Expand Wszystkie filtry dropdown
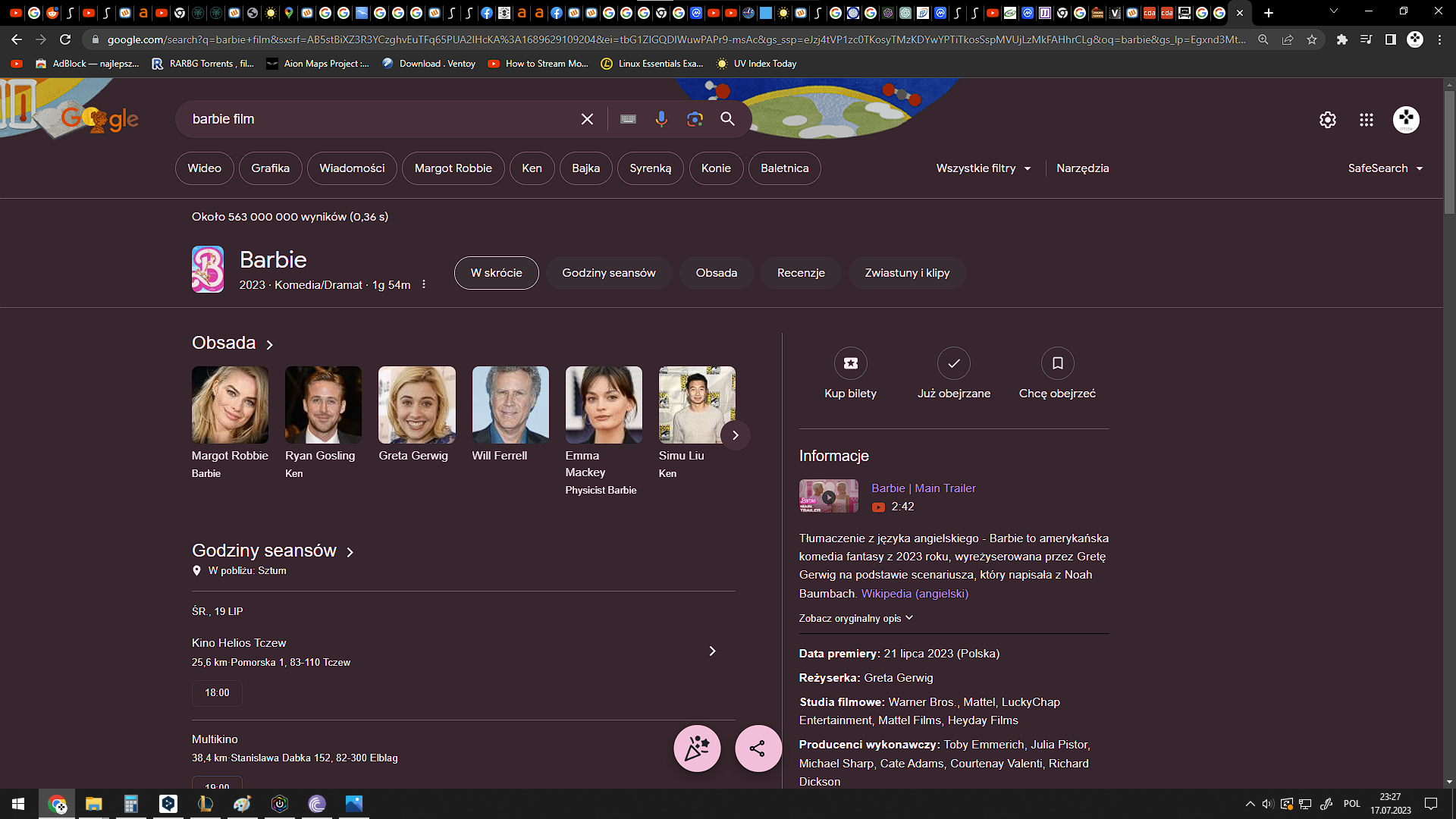This screenshot has width=1456, height=819. coord(984,168)
